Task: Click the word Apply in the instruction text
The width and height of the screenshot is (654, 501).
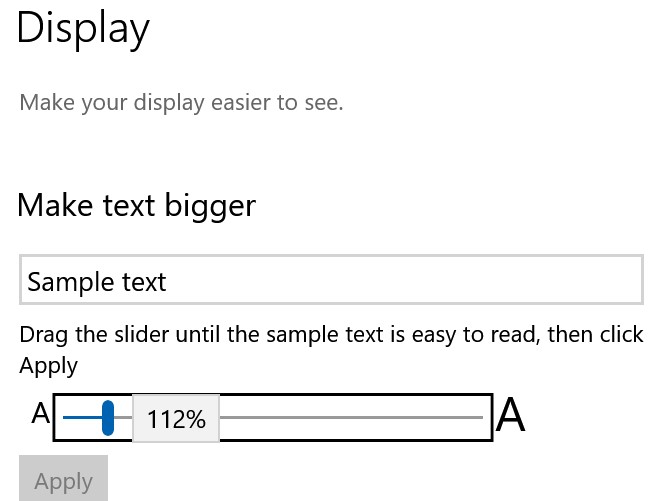Action: (48, 366)
